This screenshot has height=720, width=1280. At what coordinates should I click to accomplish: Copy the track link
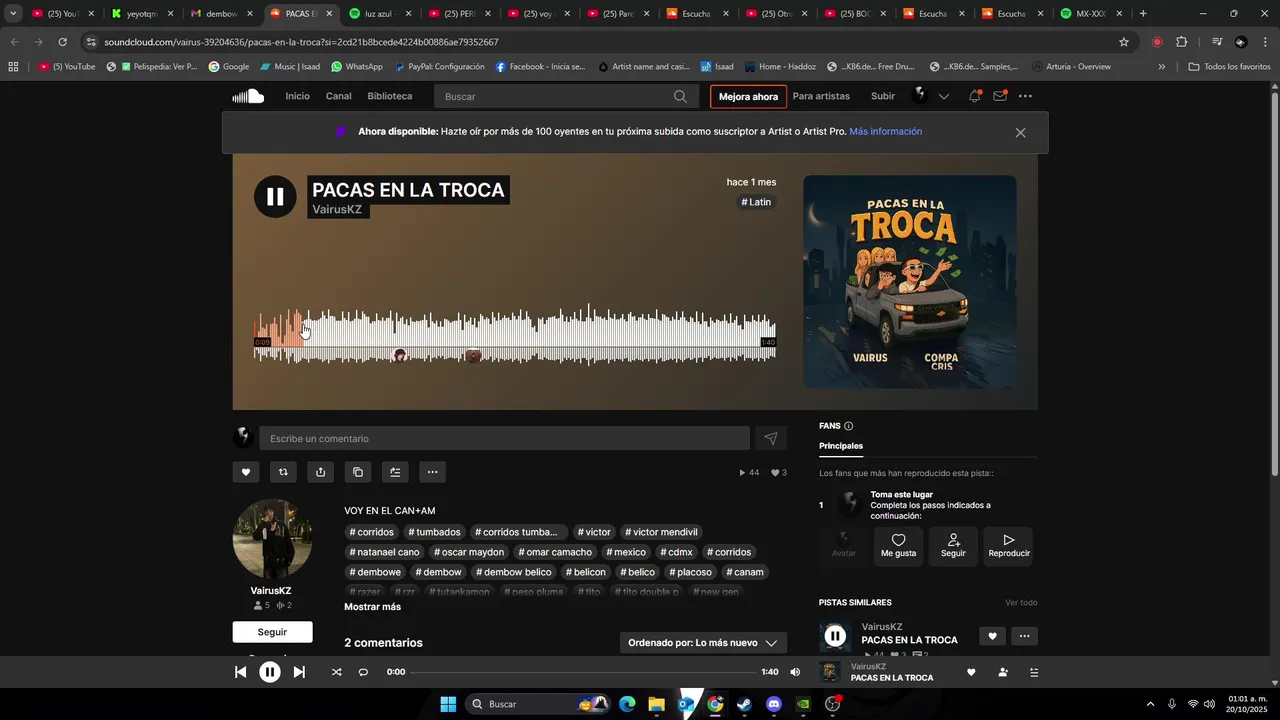tap(358, 472)
